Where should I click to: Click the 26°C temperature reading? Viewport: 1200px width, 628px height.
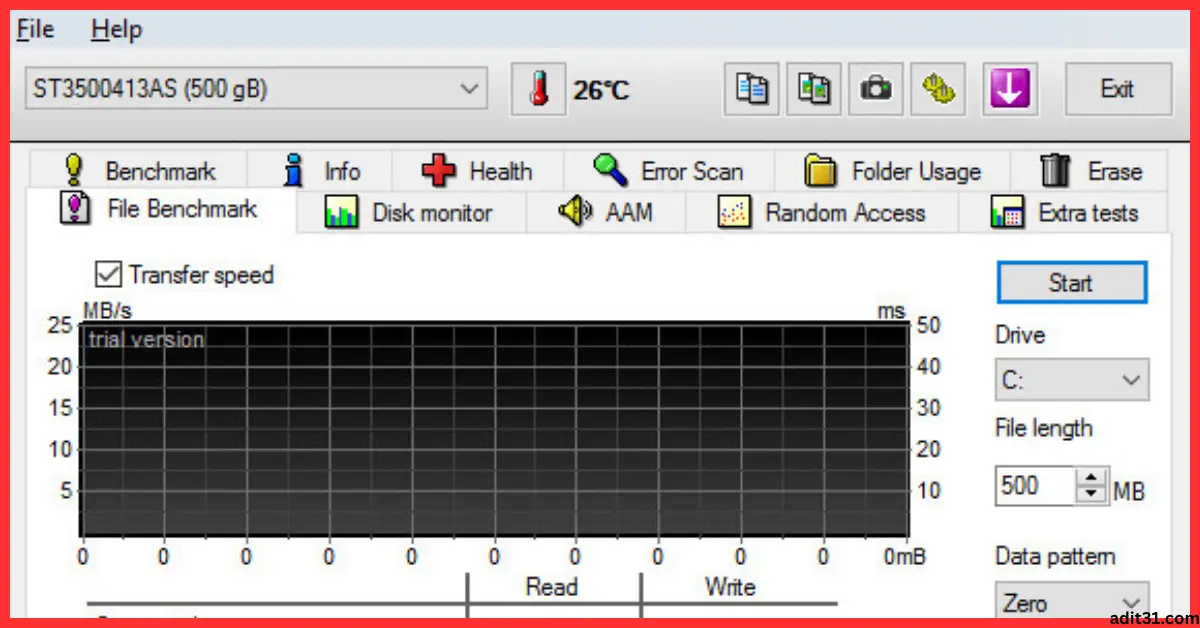601,91
